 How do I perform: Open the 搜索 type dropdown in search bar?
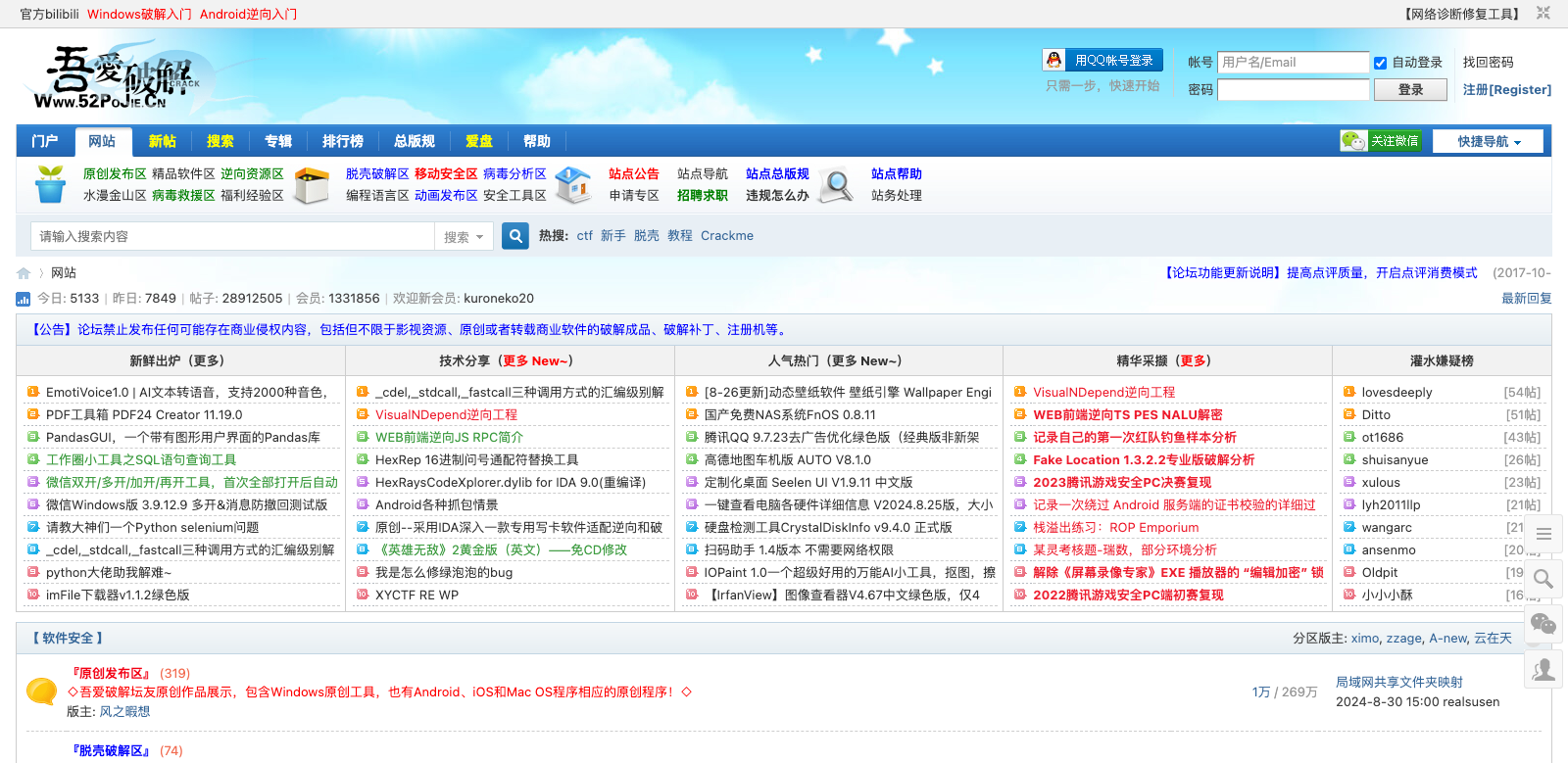(x=464, y=237)
